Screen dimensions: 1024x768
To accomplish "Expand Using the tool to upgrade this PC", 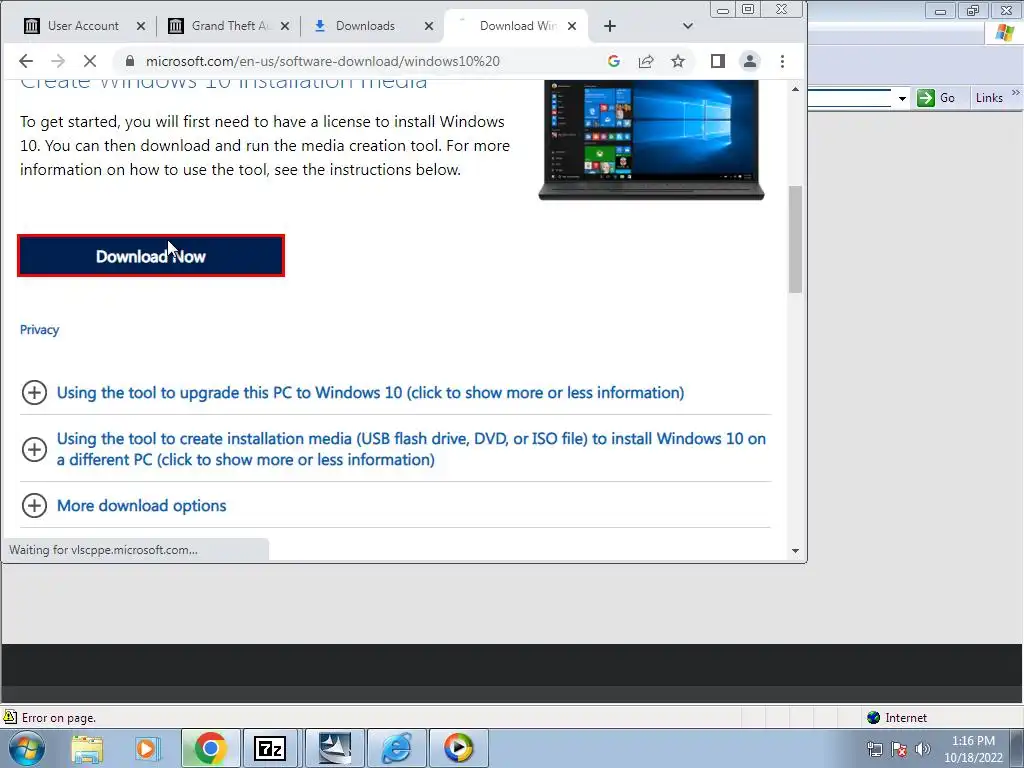I will click(x=370, y=392).
